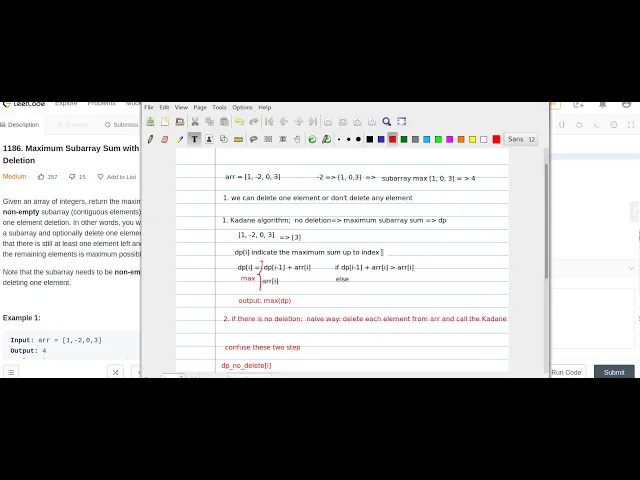Open the problem list icon bottom-left
Viewport: 640px width, 480px height.
click(11, 372)
